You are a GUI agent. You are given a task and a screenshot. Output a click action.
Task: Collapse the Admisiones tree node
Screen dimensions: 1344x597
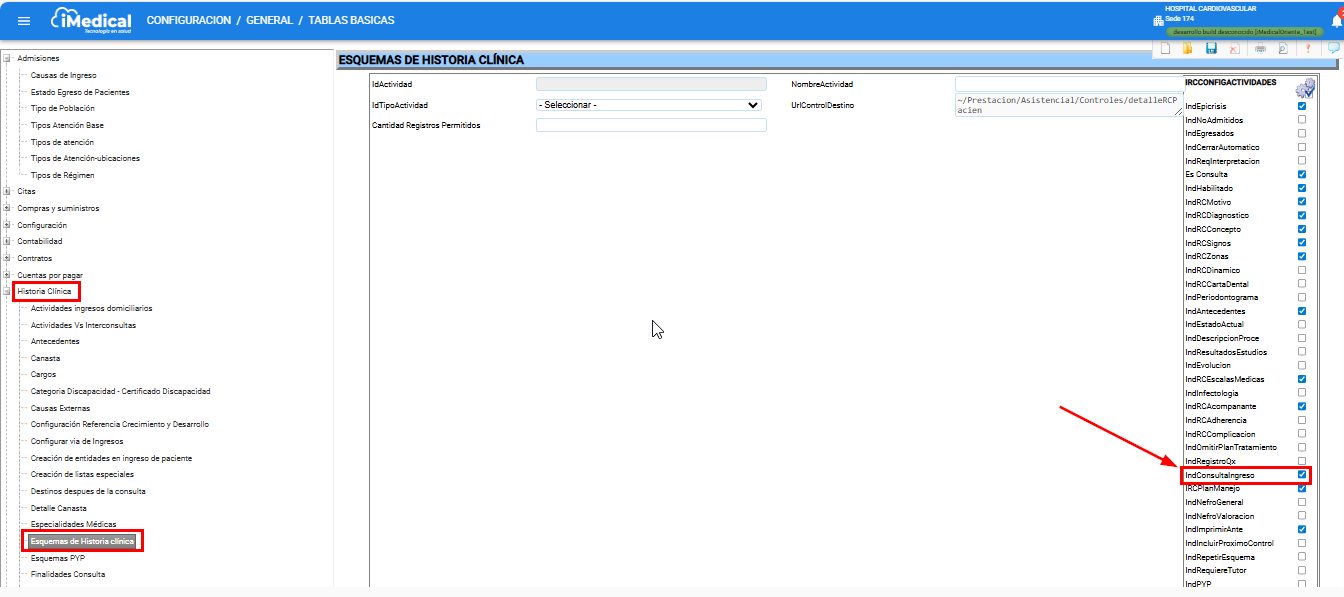pos(7,58)
